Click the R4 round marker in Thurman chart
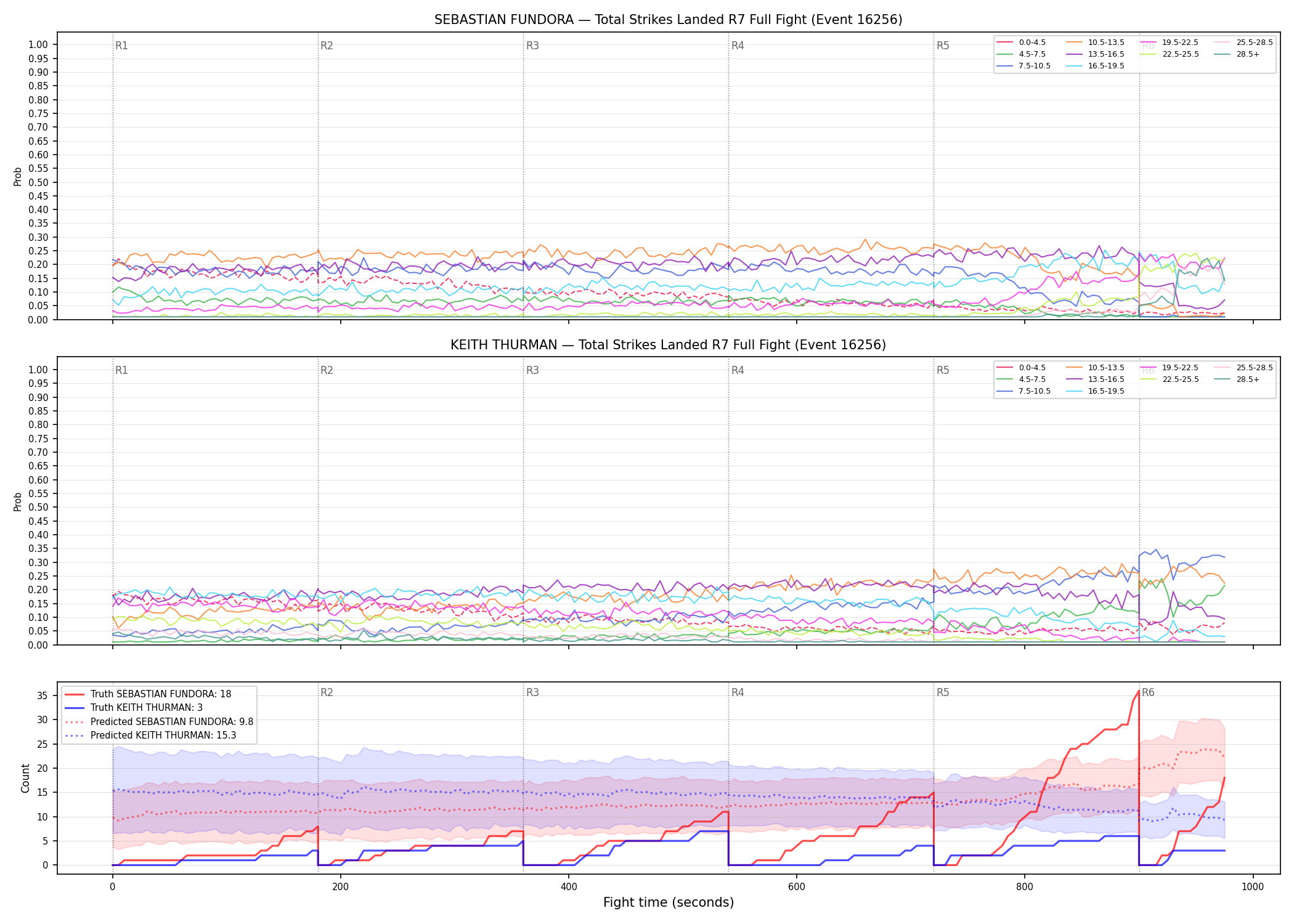Viewport: 1294px width, 924px height. coord(738,370)
